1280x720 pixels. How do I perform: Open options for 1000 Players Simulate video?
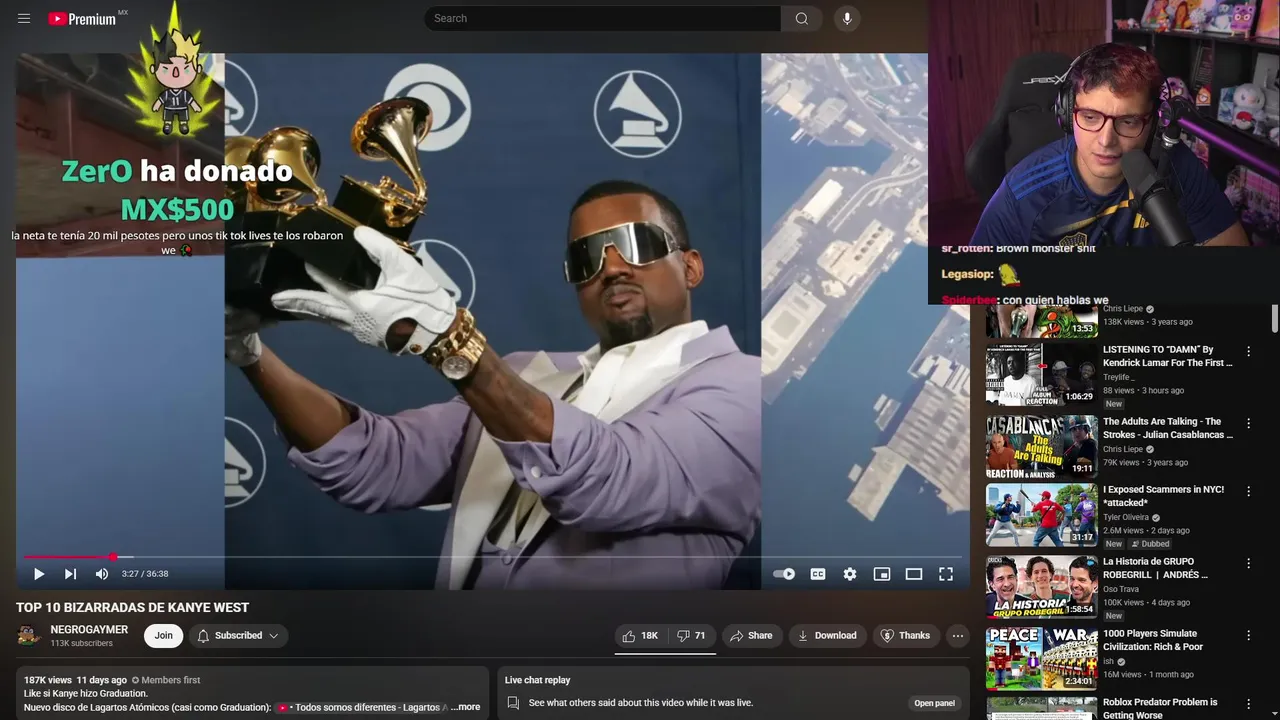pos(1248,635)
